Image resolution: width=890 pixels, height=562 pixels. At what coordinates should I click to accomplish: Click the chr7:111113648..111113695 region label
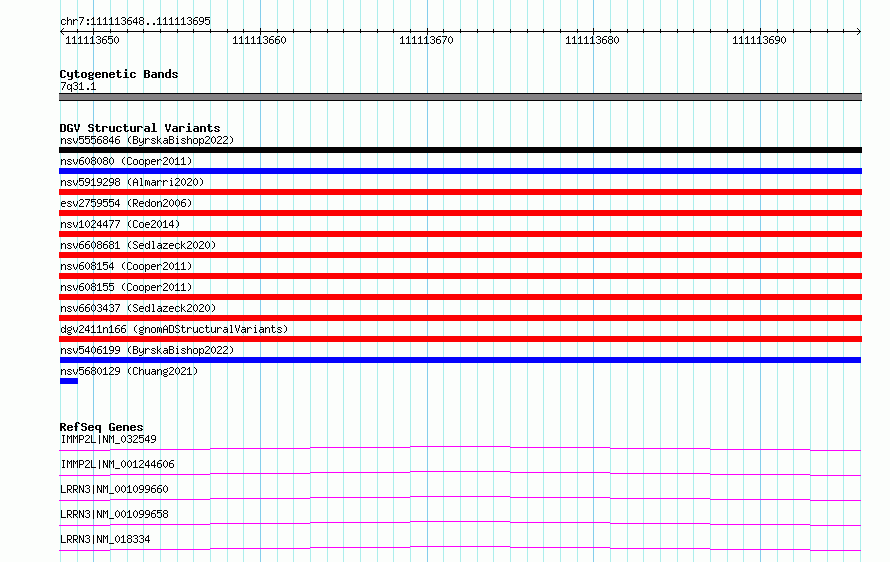click(135, 21)
